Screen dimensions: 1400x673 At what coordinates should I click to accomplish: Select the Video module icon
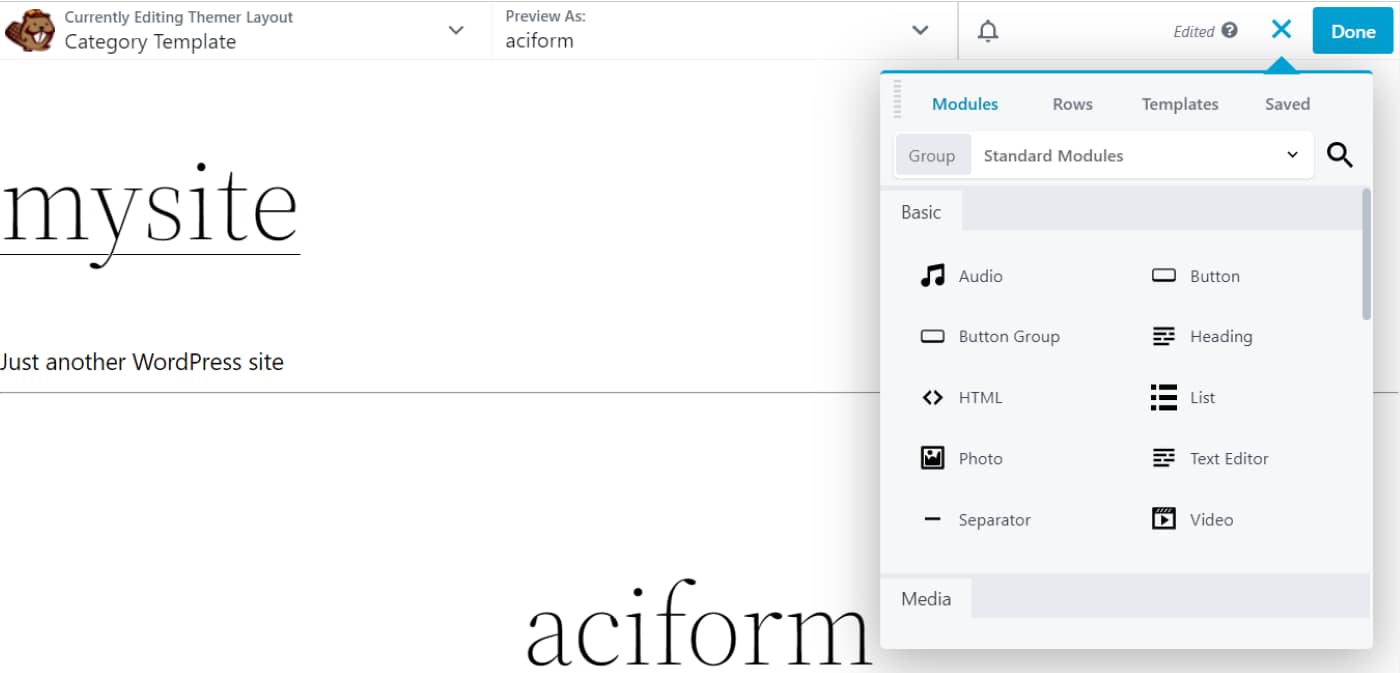coord(1164,519)
